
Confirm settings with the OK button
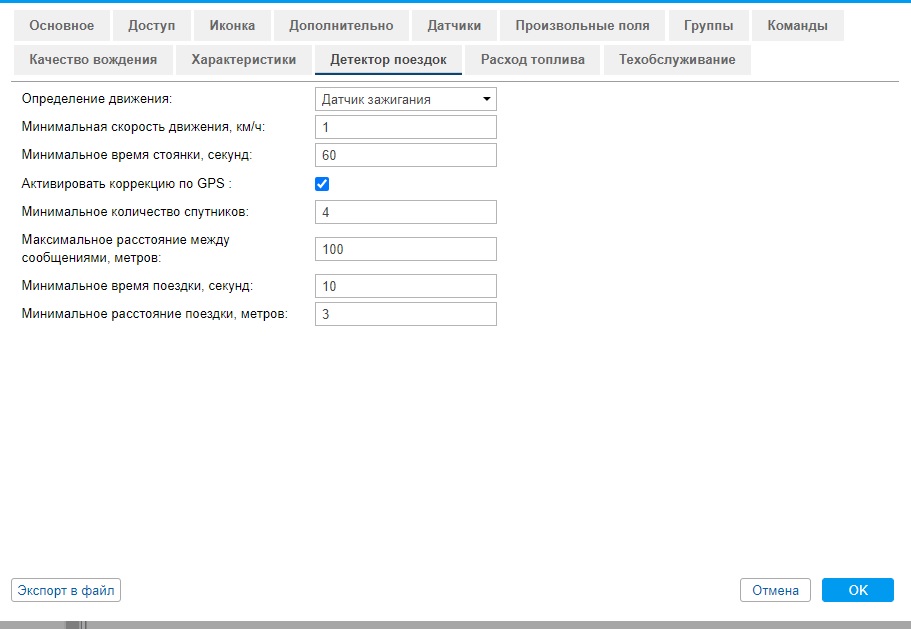(x=857, y=590)
